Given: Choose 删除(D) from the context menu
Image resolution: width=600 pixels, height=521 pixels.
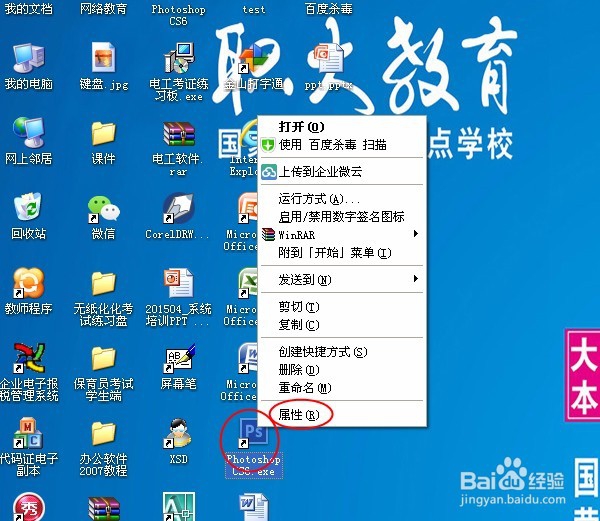Looking at the screenshot, I should [x=342, y=370].
